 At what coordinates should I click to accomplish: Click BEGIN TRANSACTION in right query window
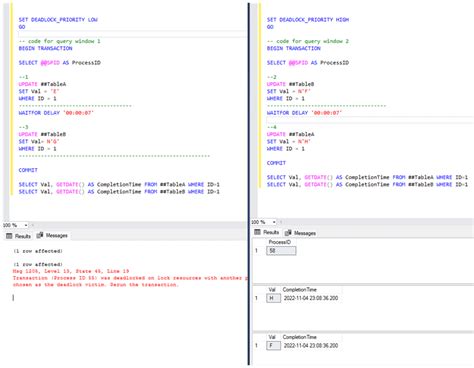tap(294, 48)
